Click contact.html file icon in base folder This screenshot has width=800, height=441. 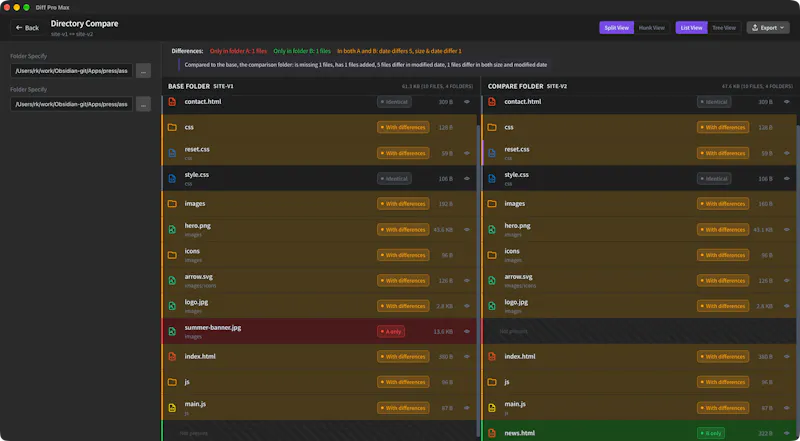pyautogui.click(x=172, y=102)
